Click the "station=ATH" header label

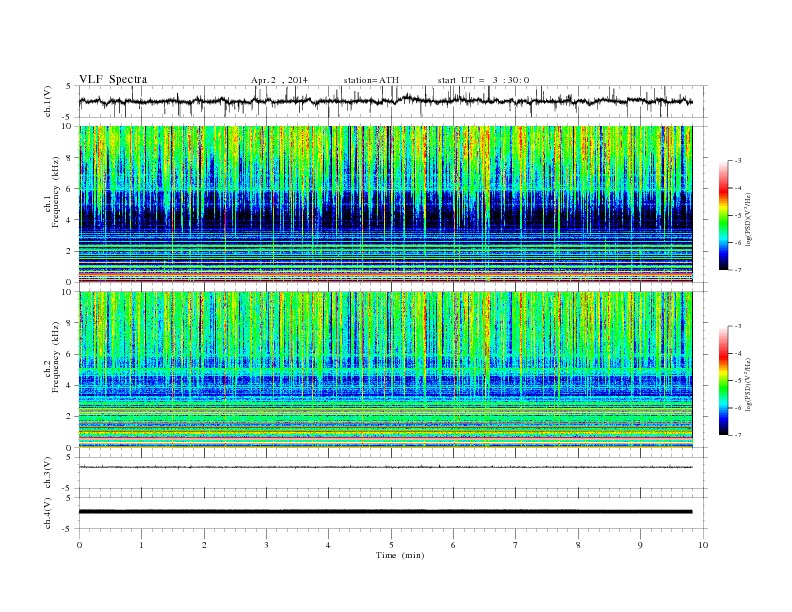point(371,80)
